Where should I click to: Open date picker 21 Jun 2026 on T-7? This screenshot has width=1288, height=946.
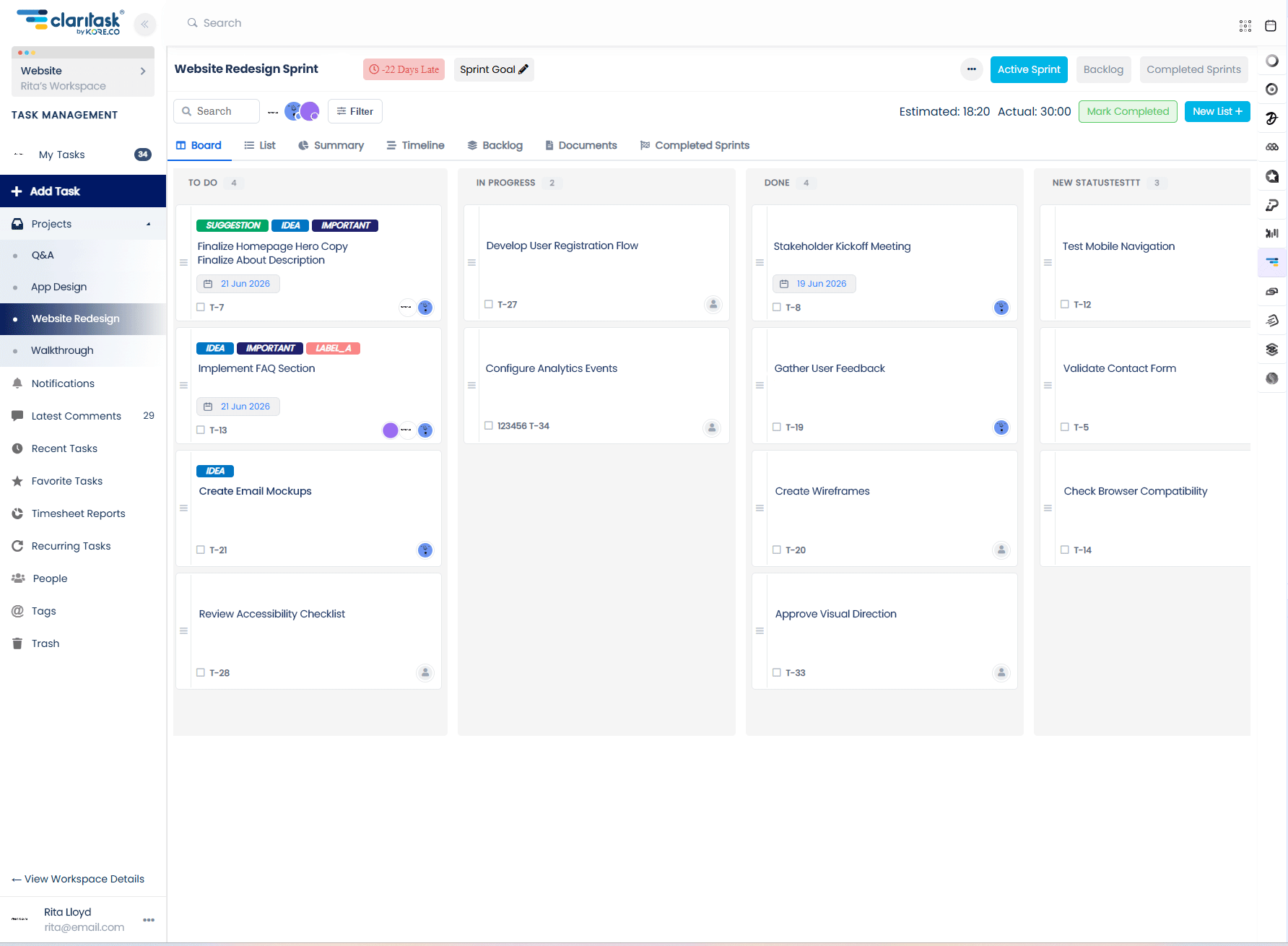click(238, 284)
